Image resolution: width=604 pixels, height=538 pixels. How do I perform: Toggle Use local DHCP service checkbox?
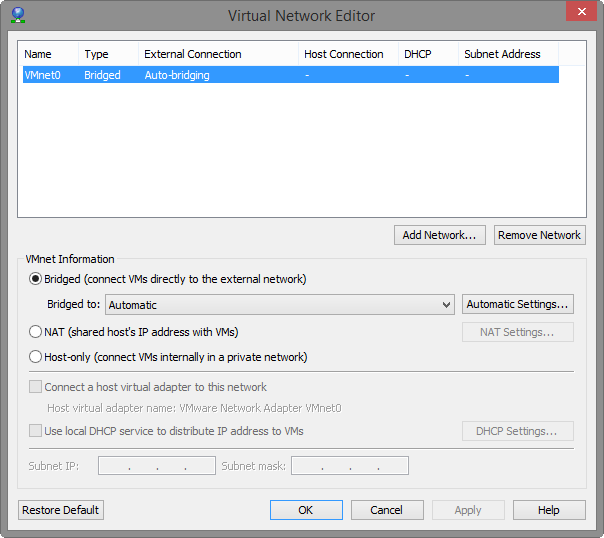tap(35, 431)
